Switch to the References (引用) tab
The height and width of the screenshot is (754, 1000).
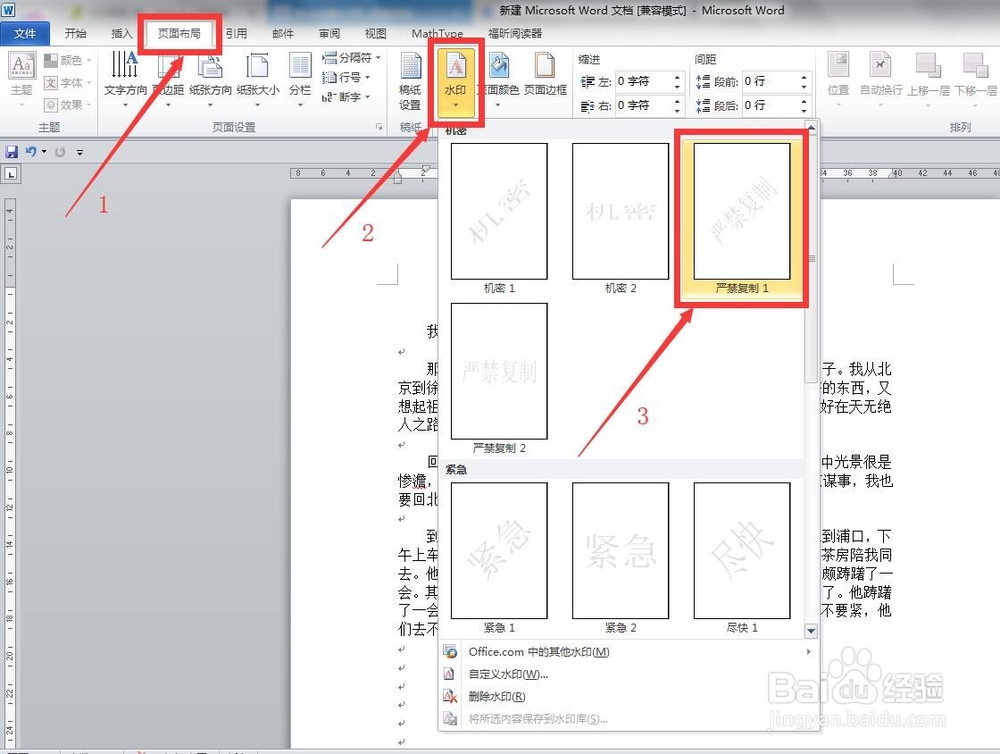[x=237, y=33]
